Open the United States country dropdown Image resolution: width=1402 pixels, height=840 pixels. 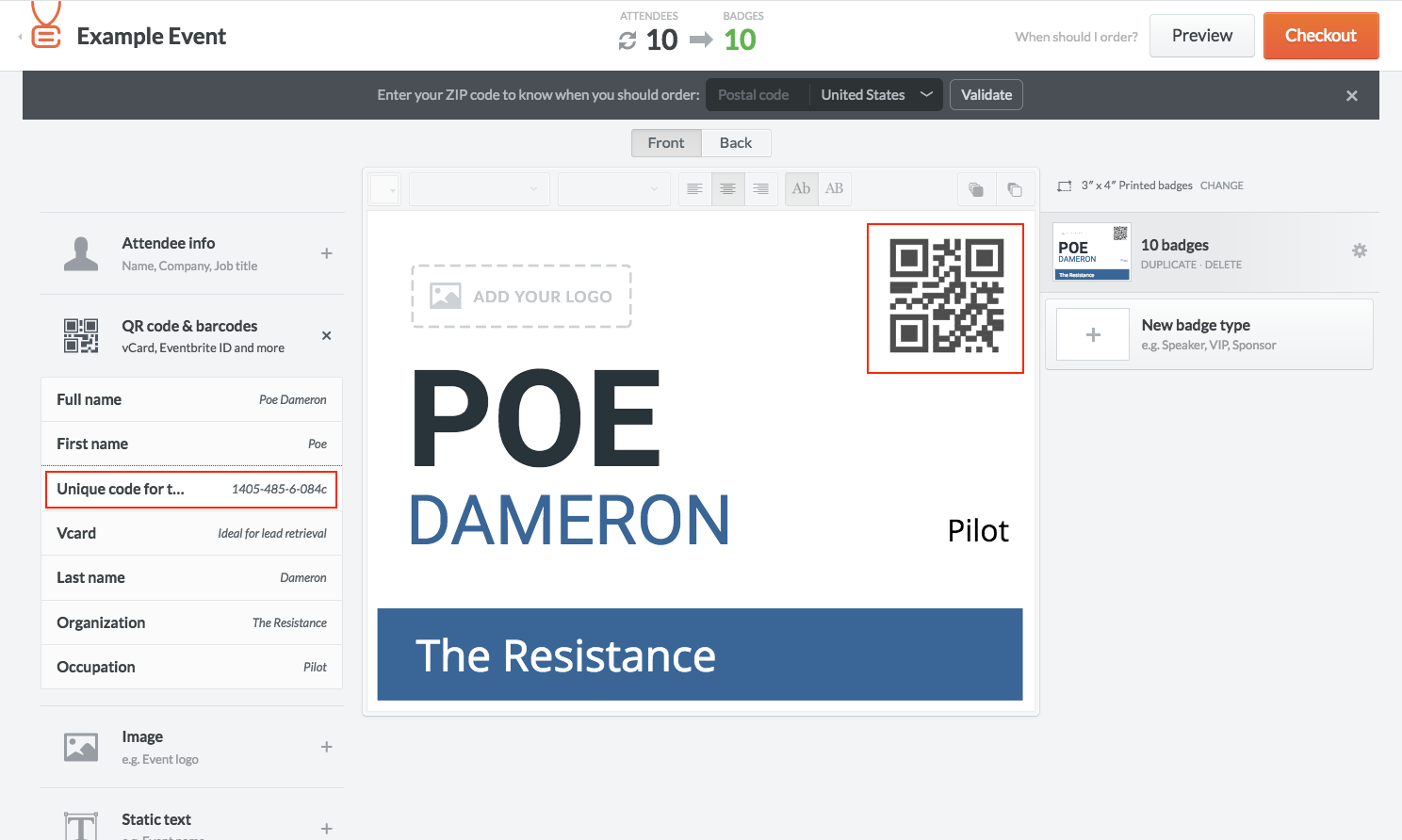[x=876, y=95]
